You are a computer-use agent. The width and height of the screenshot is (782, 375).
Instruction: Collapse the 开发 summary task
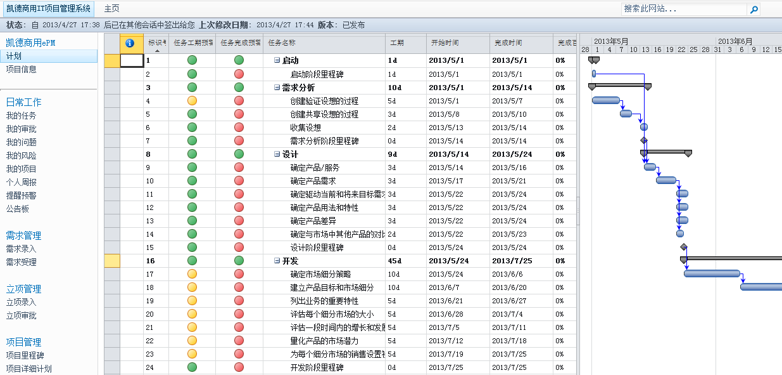tap(277, 260)
